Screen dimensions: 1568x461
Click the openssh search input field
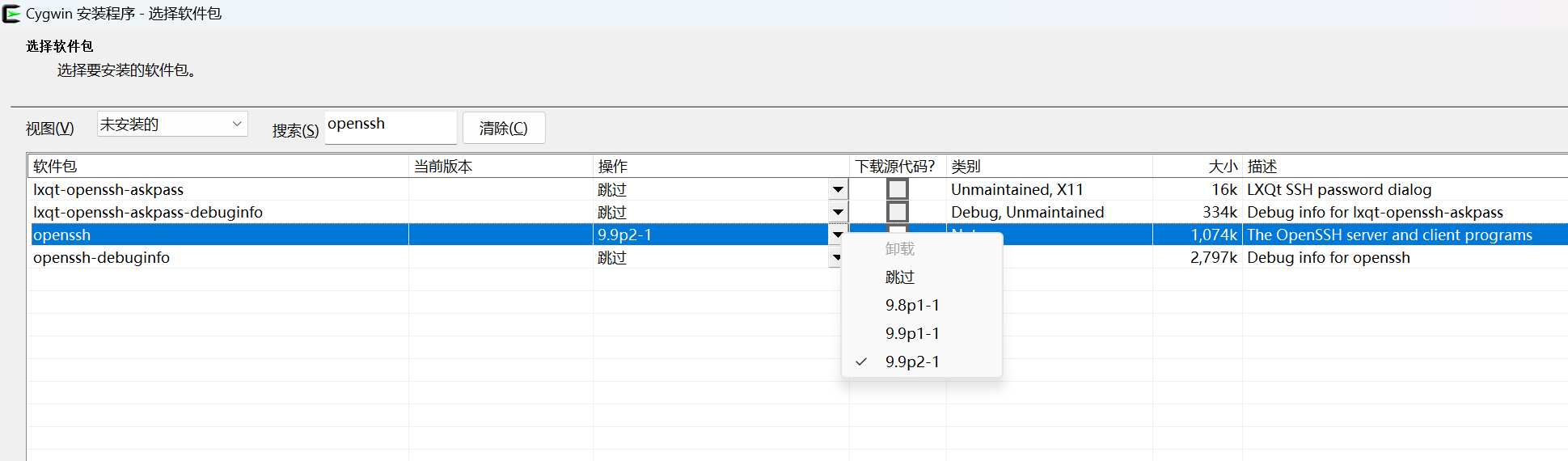click(390, 126)
